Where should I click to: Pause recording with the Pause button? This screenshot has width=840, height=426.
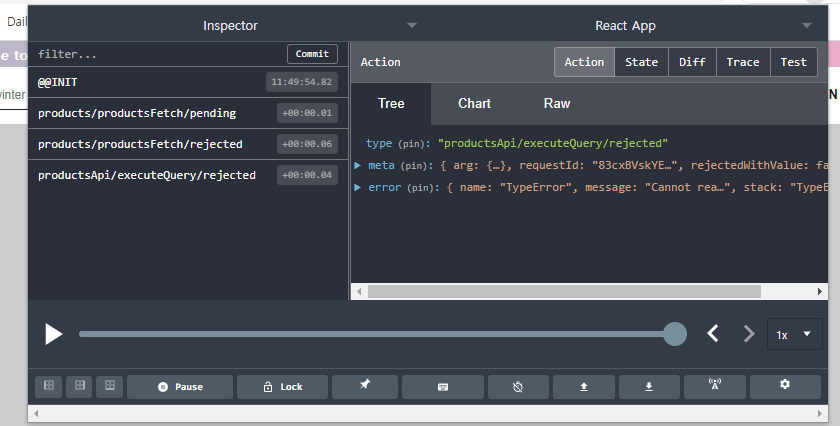pyautogui.click(x=180, y=387)
